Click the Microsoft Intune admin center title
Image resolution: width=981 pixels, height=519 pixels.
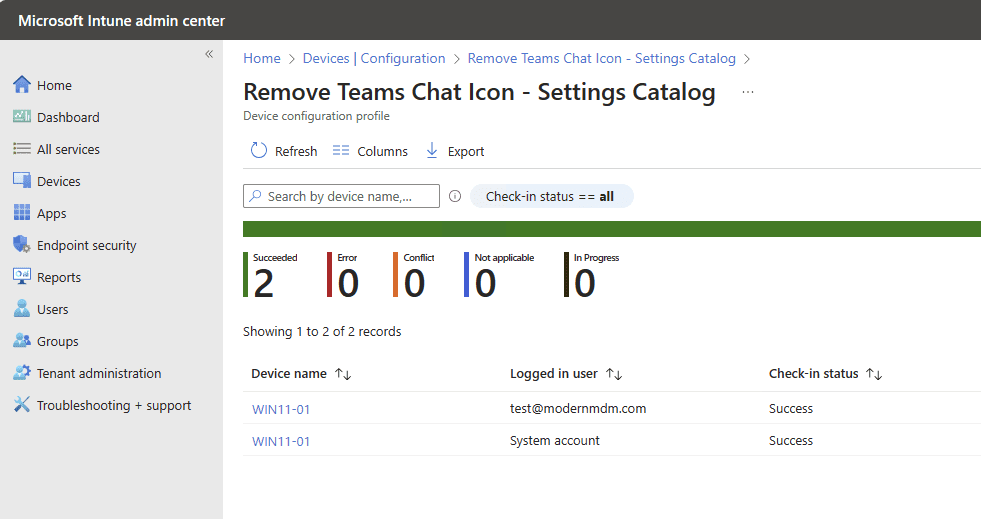[x=121, y=21]
